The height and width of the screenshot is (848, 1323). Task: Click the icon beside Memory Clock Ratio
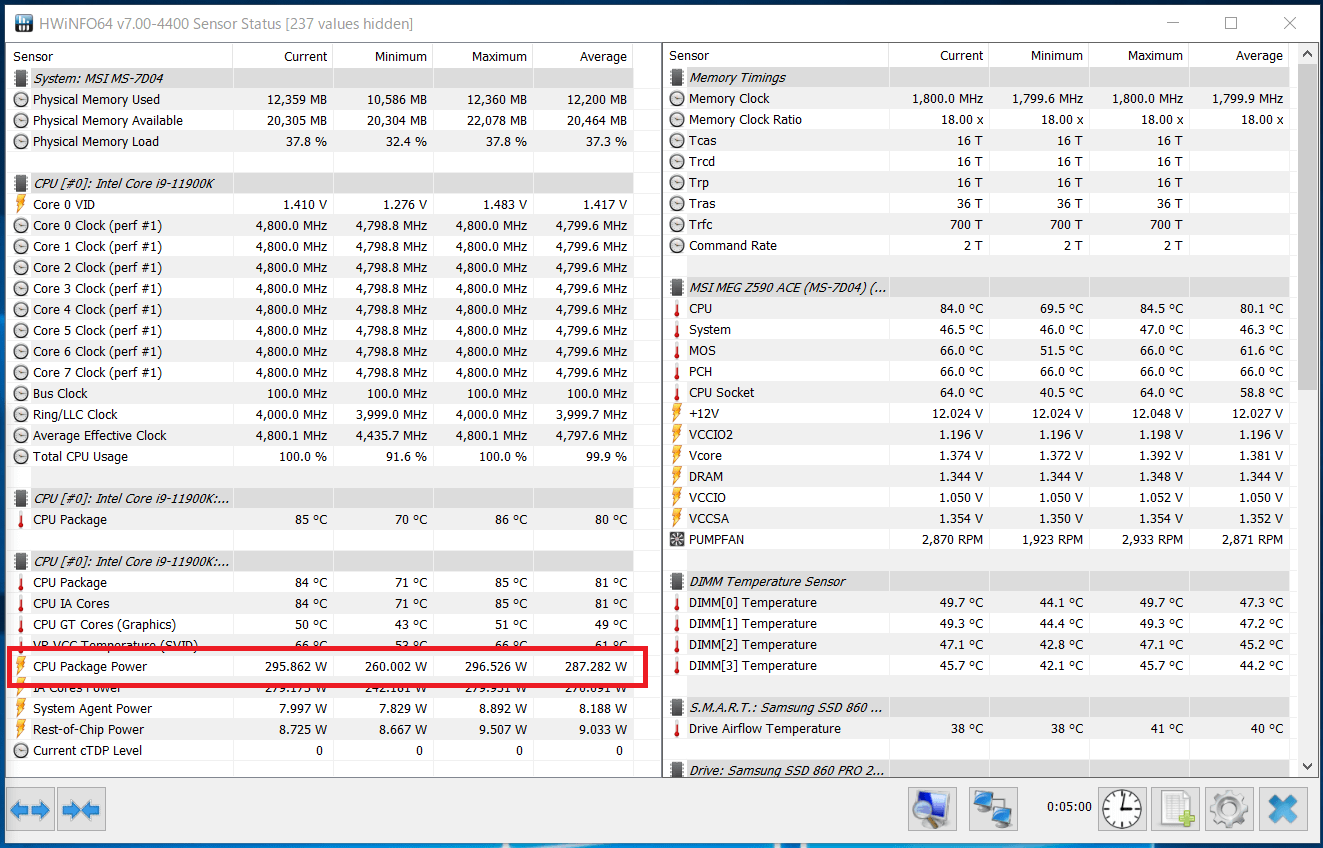pyautogui.click(x=677, y=120)
